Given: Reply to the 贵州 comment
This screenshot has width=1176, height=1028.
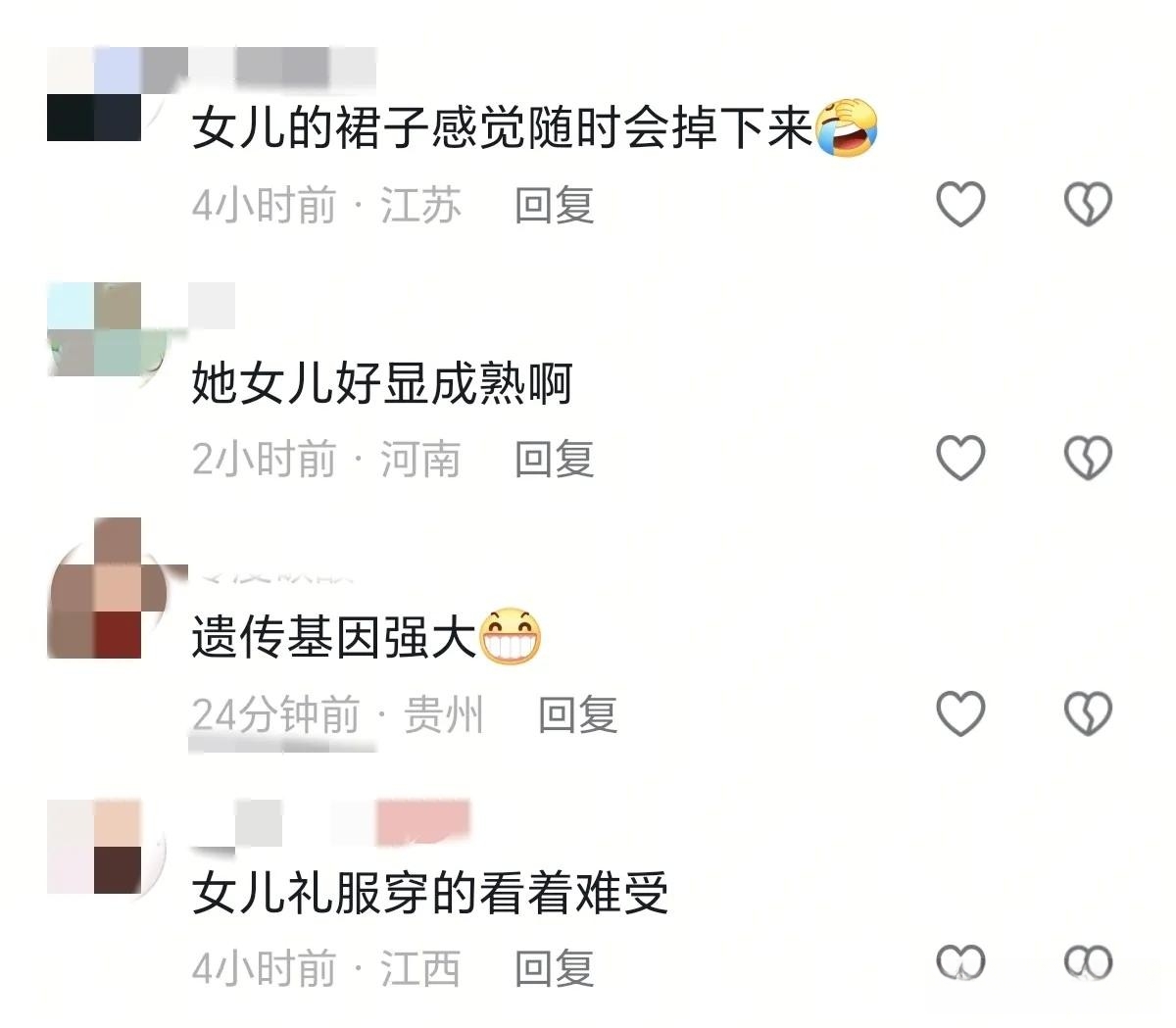Looking at the screenshot, I should pos(578,714).
